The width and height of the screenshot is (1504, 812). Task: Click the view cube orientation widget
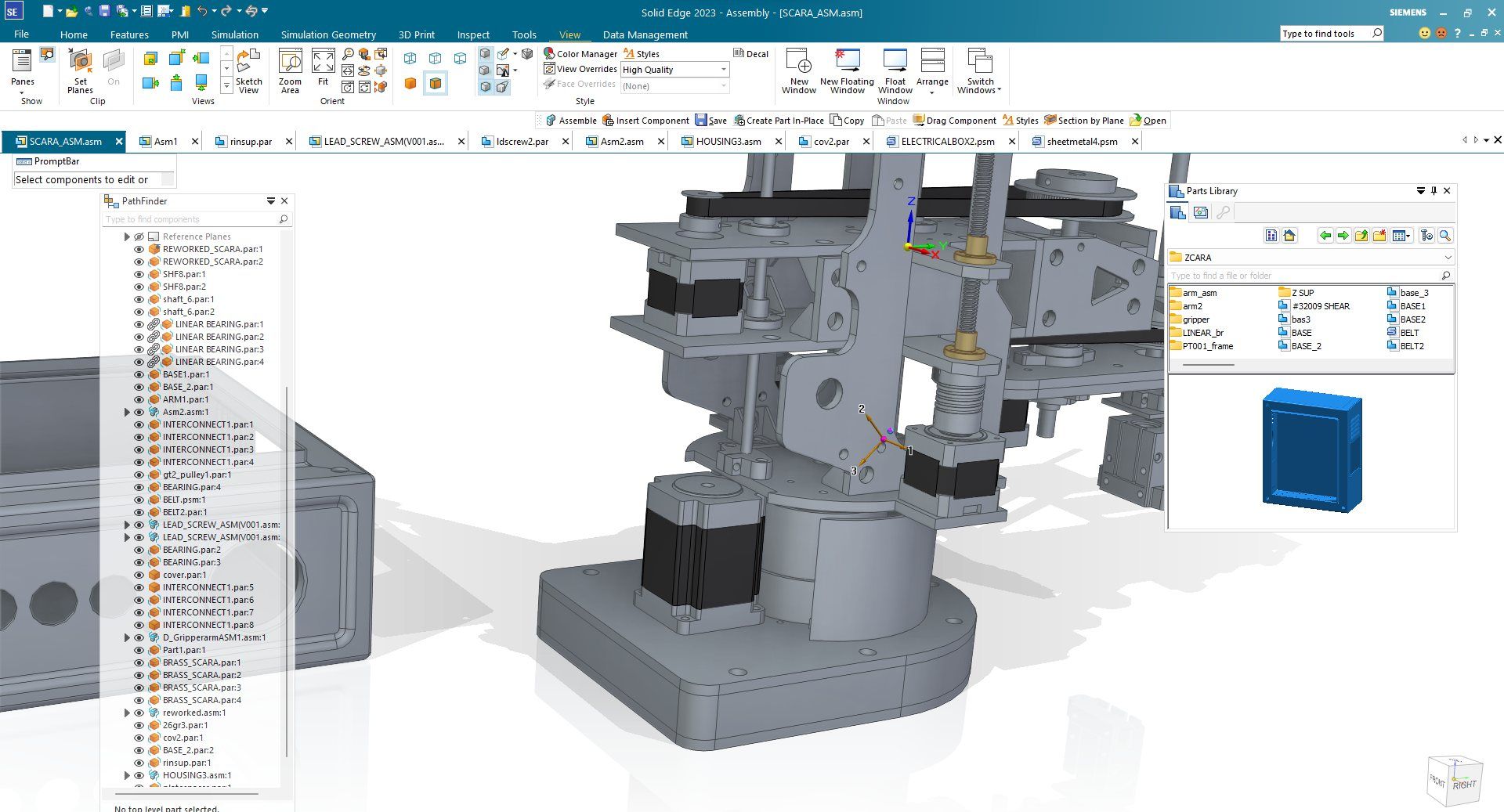tap(1454, 781)
